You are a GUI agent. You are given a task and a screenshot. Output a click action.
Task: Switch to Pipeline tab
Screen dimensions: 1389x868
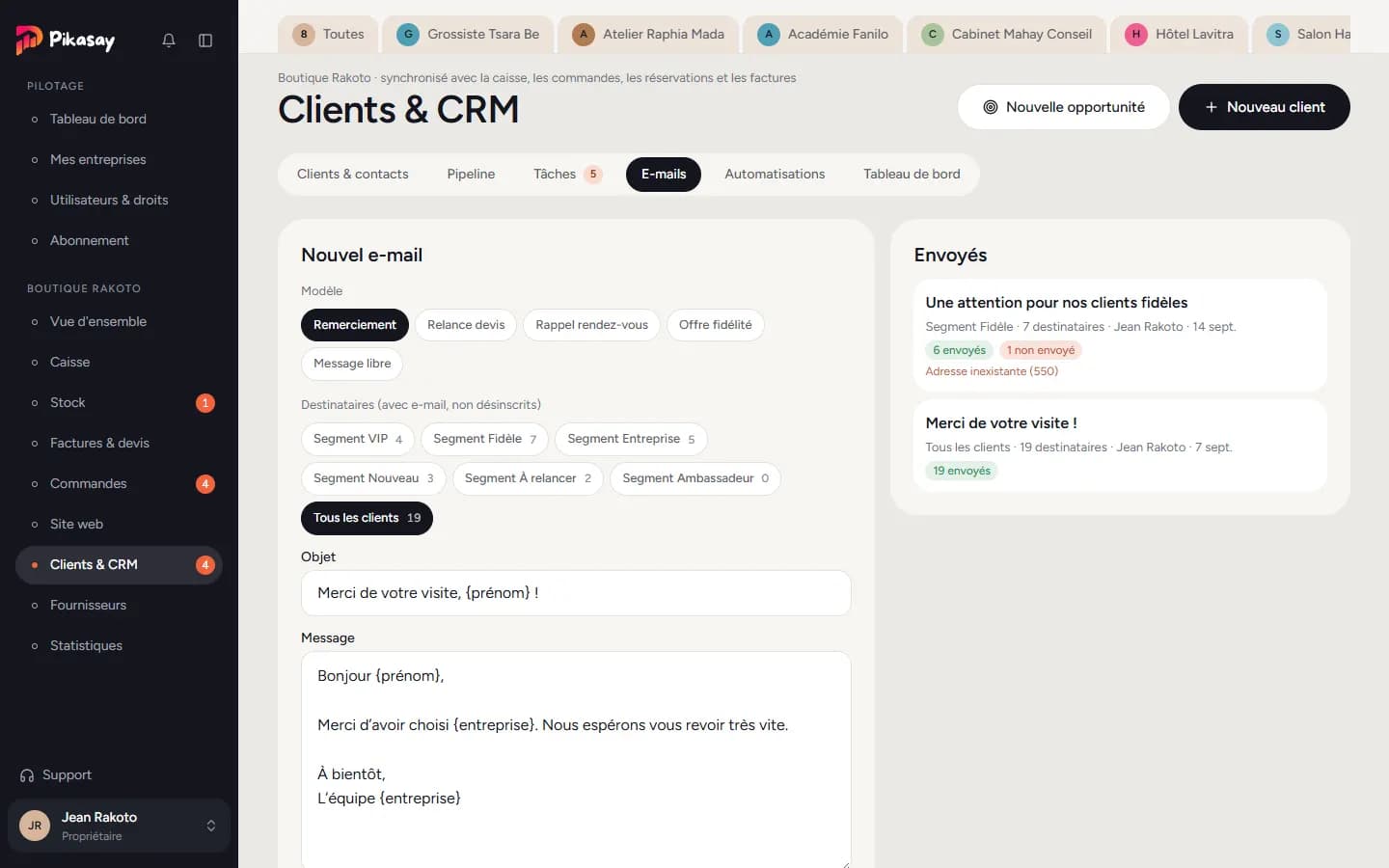pyautogui.click(x=471, y=175)
